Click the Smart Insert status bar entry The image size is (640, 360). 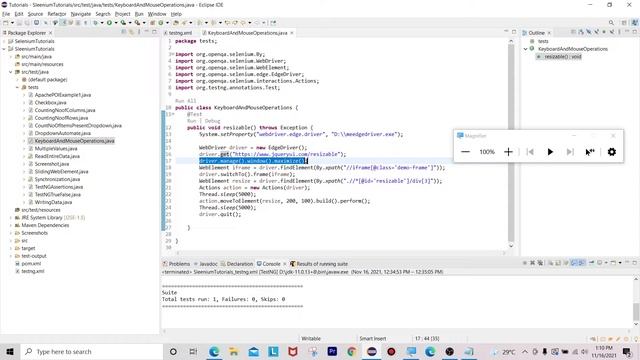coord(373,338)
